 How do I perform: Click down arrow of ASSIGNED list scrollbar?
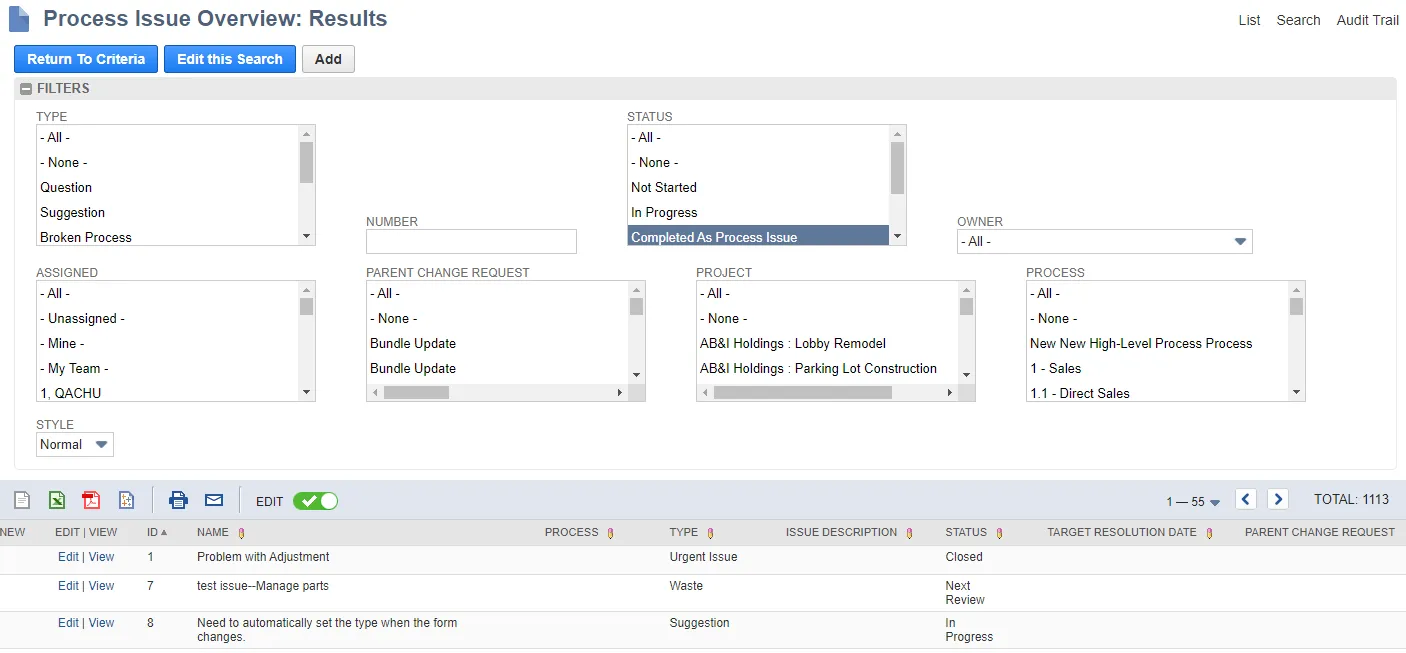tap(306, 393)
